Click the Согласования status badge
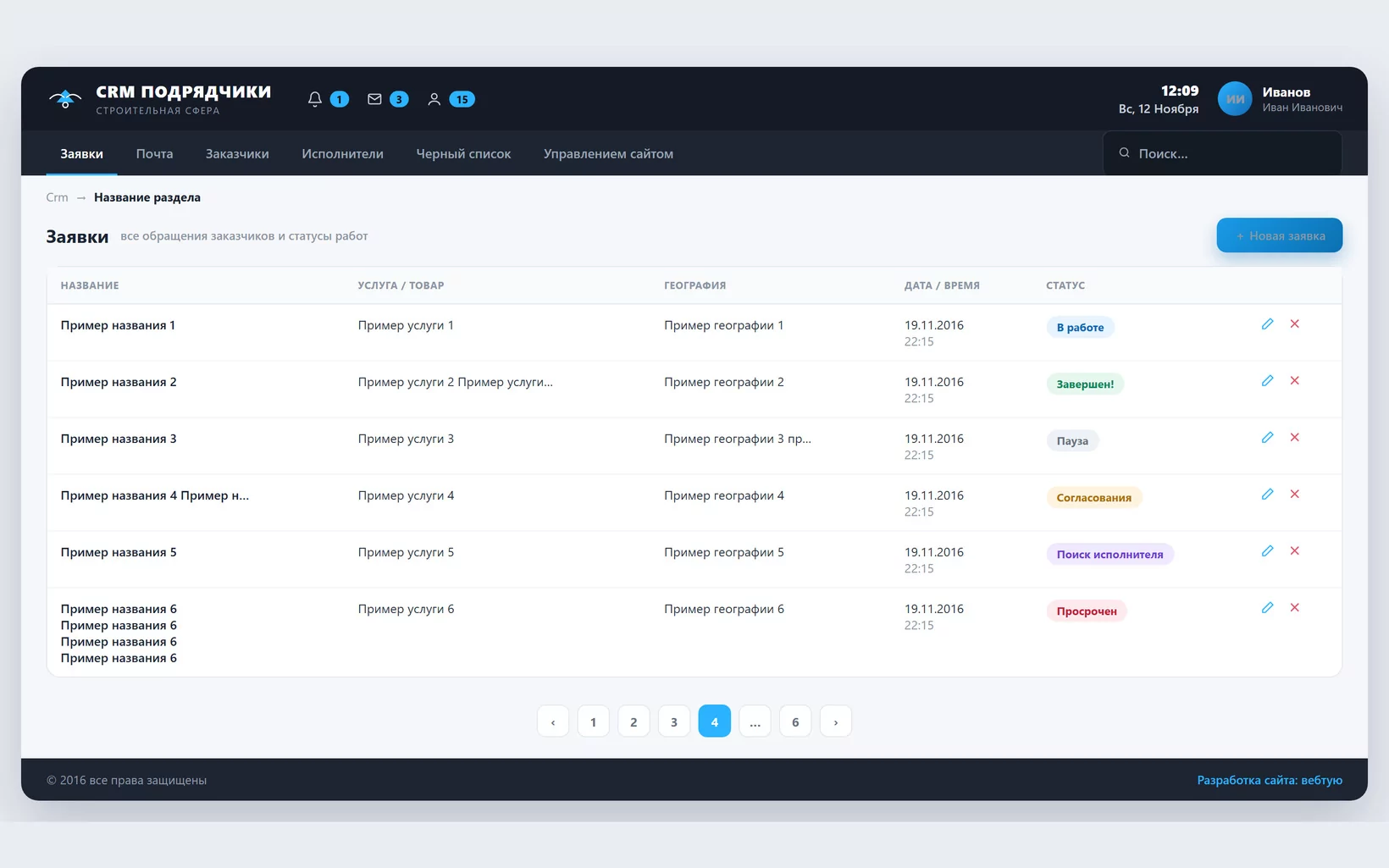Screen dimensions: 1389x868 click(x=1093, y=497)
